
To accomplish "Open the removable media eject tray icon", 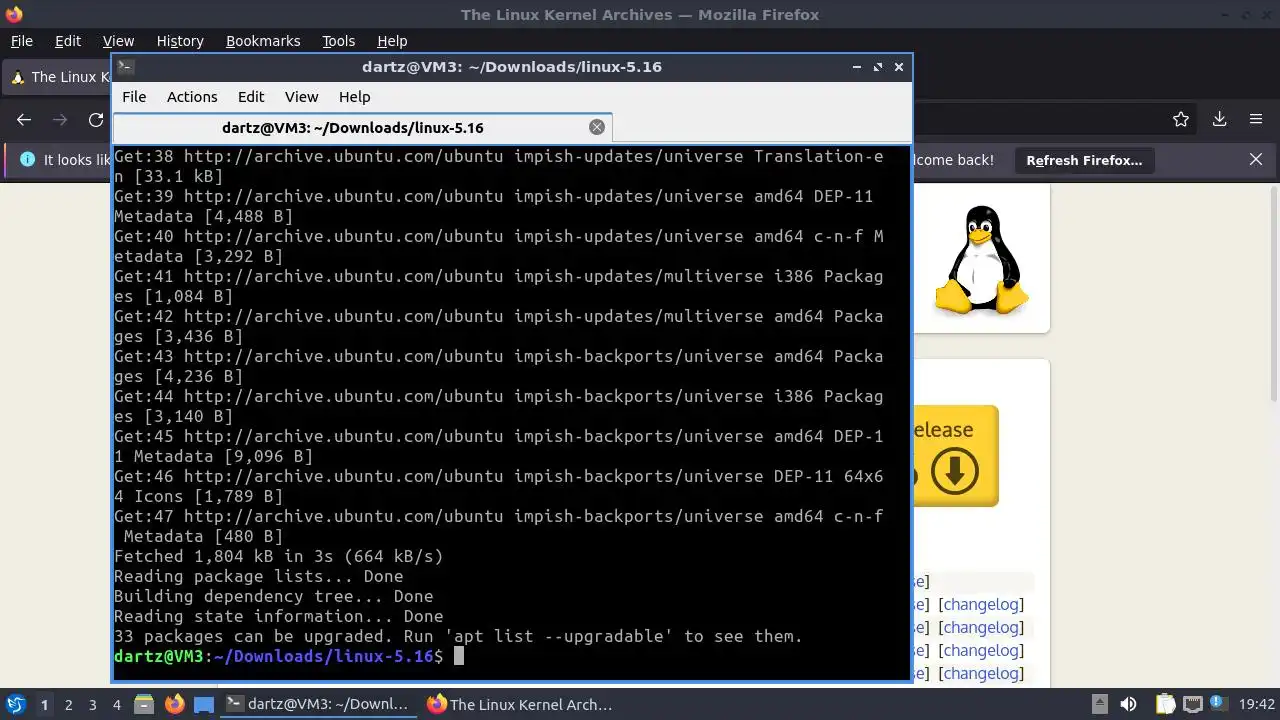I will tap(1099, 704).
